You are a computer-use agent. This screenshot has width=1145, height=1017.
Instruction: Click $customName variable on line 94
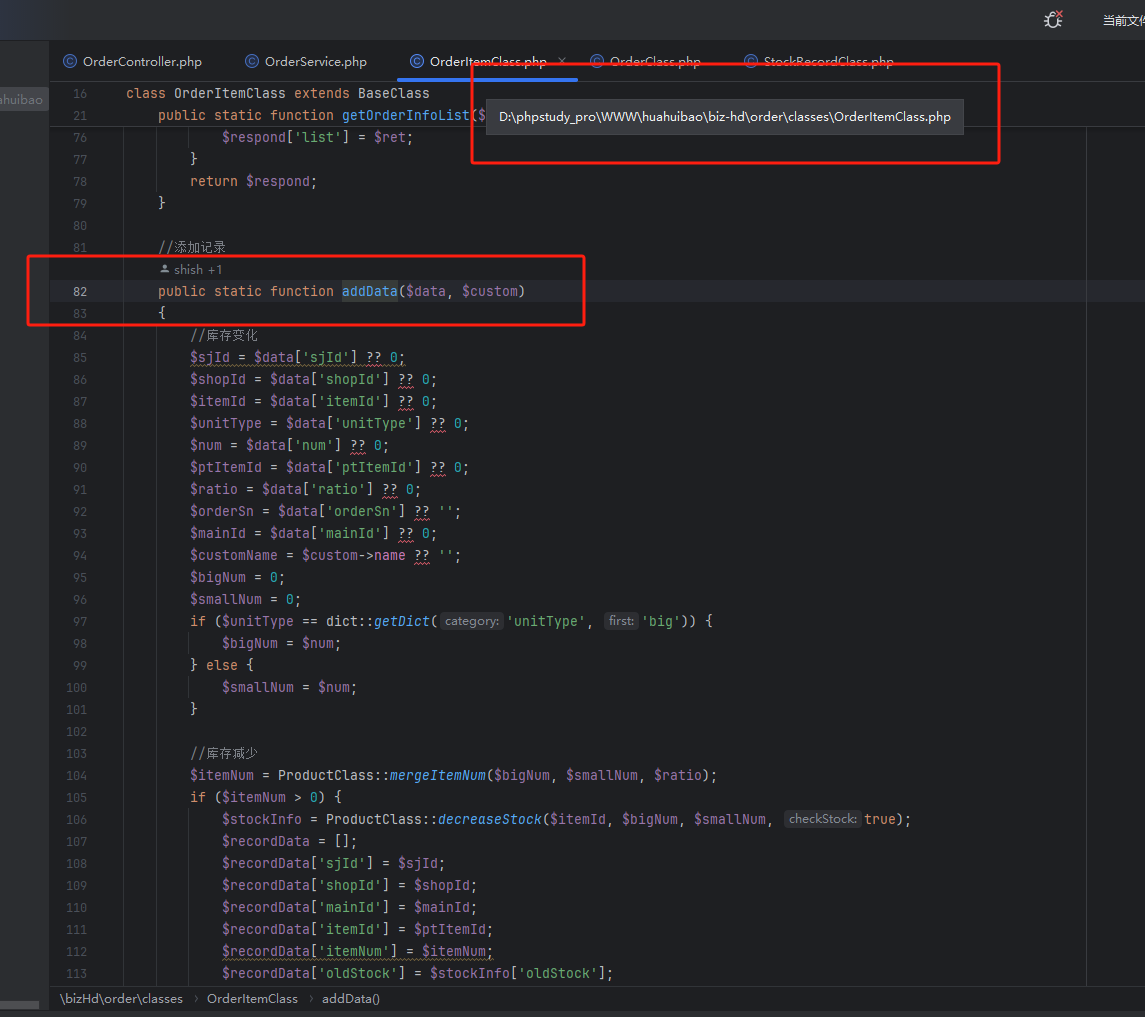tap(234, 556)
